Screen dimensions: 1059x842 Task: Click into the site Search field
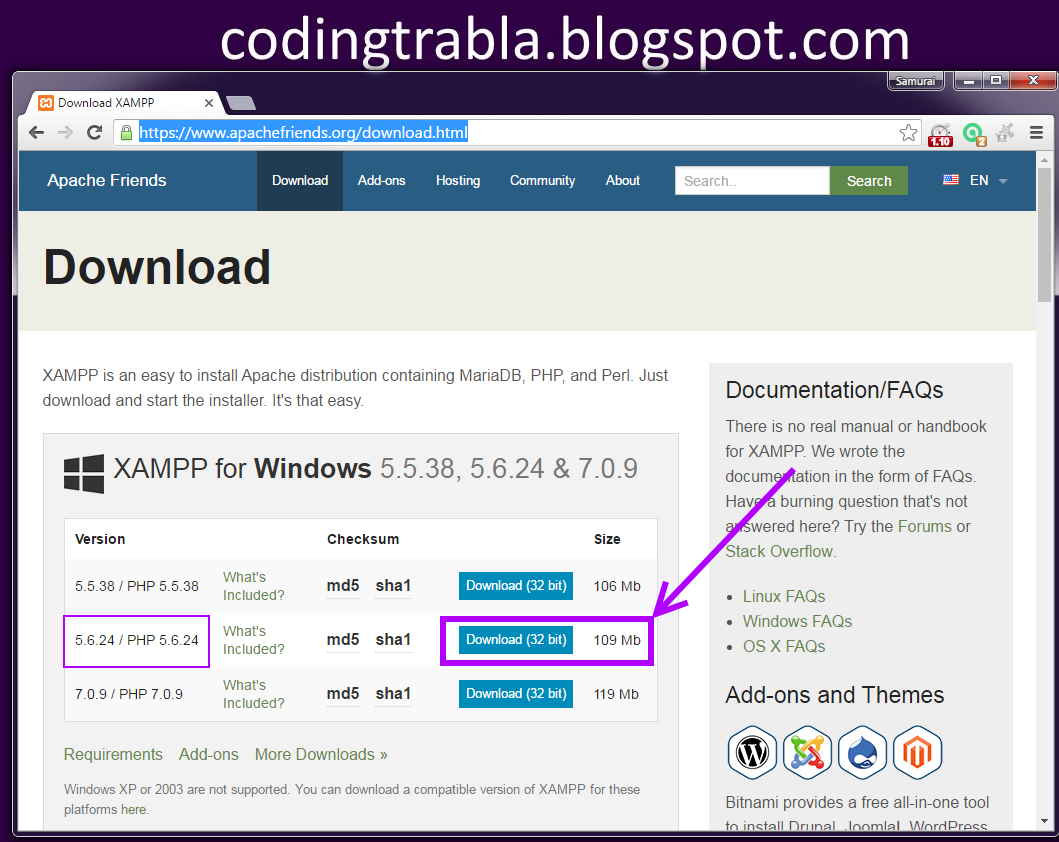[752, 180]
